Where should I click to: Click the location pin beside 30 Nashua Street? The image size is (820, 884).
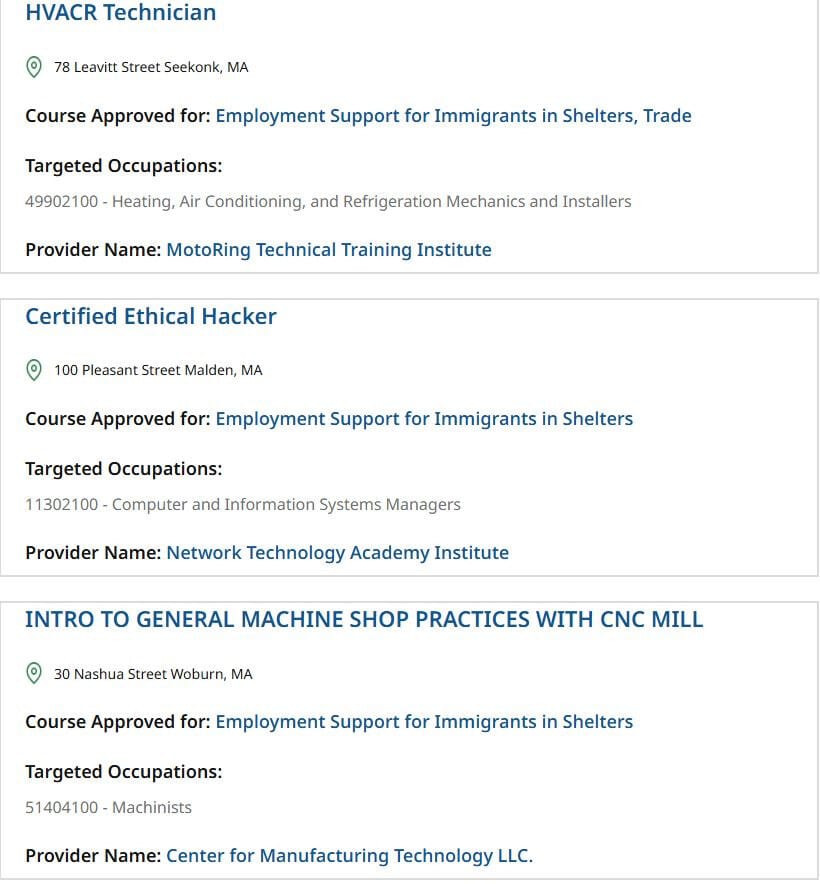[x=34, y=673]
